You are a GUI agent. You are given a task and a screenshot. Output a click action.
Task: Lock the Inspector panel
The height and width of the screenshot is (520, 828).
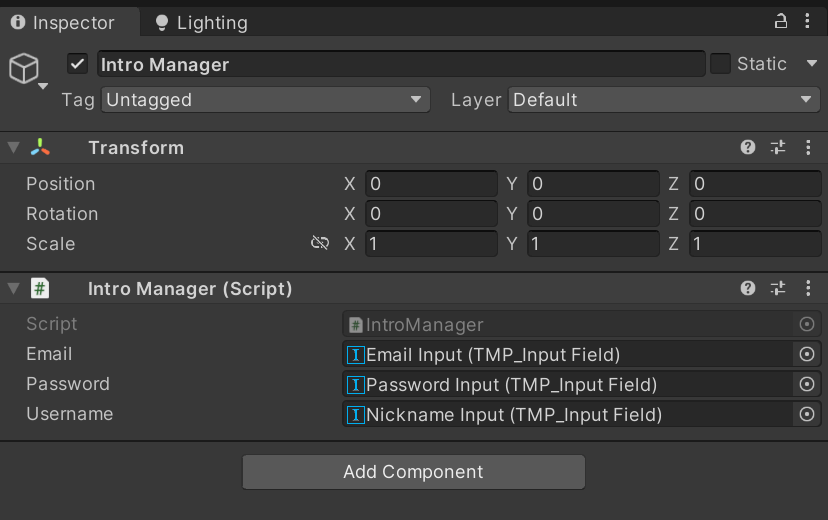[780, 22]
